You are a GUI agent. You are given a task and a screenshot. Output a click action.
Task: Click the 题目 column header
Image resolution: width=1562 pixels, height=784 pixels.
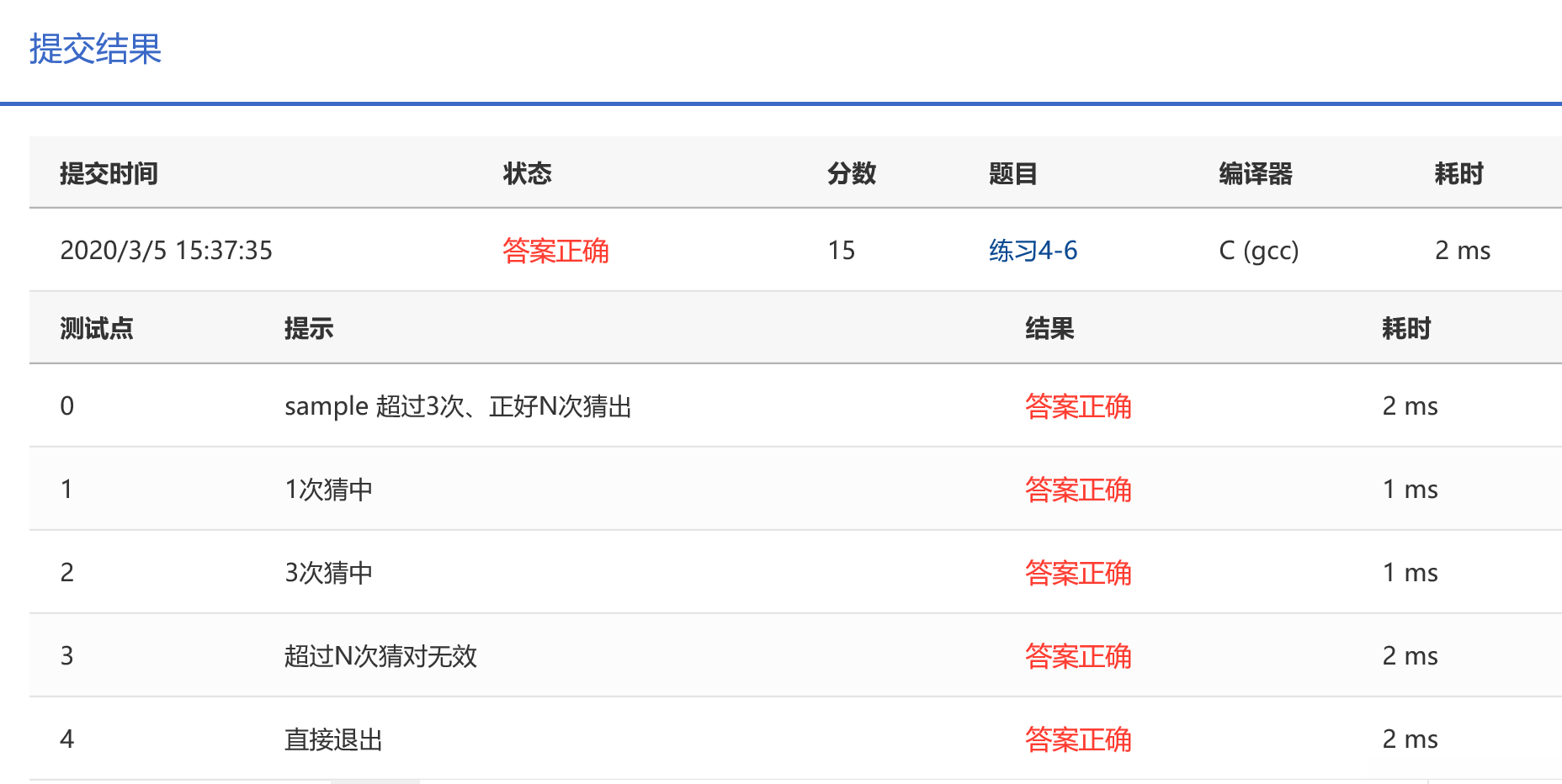(x=1012, y=174)
